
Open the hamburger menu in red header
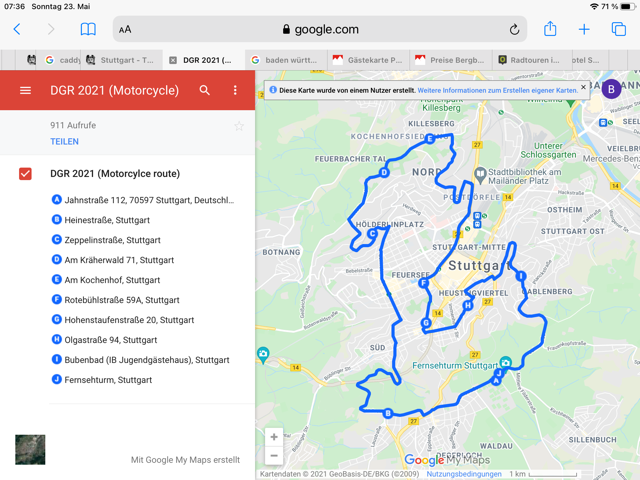25,90
